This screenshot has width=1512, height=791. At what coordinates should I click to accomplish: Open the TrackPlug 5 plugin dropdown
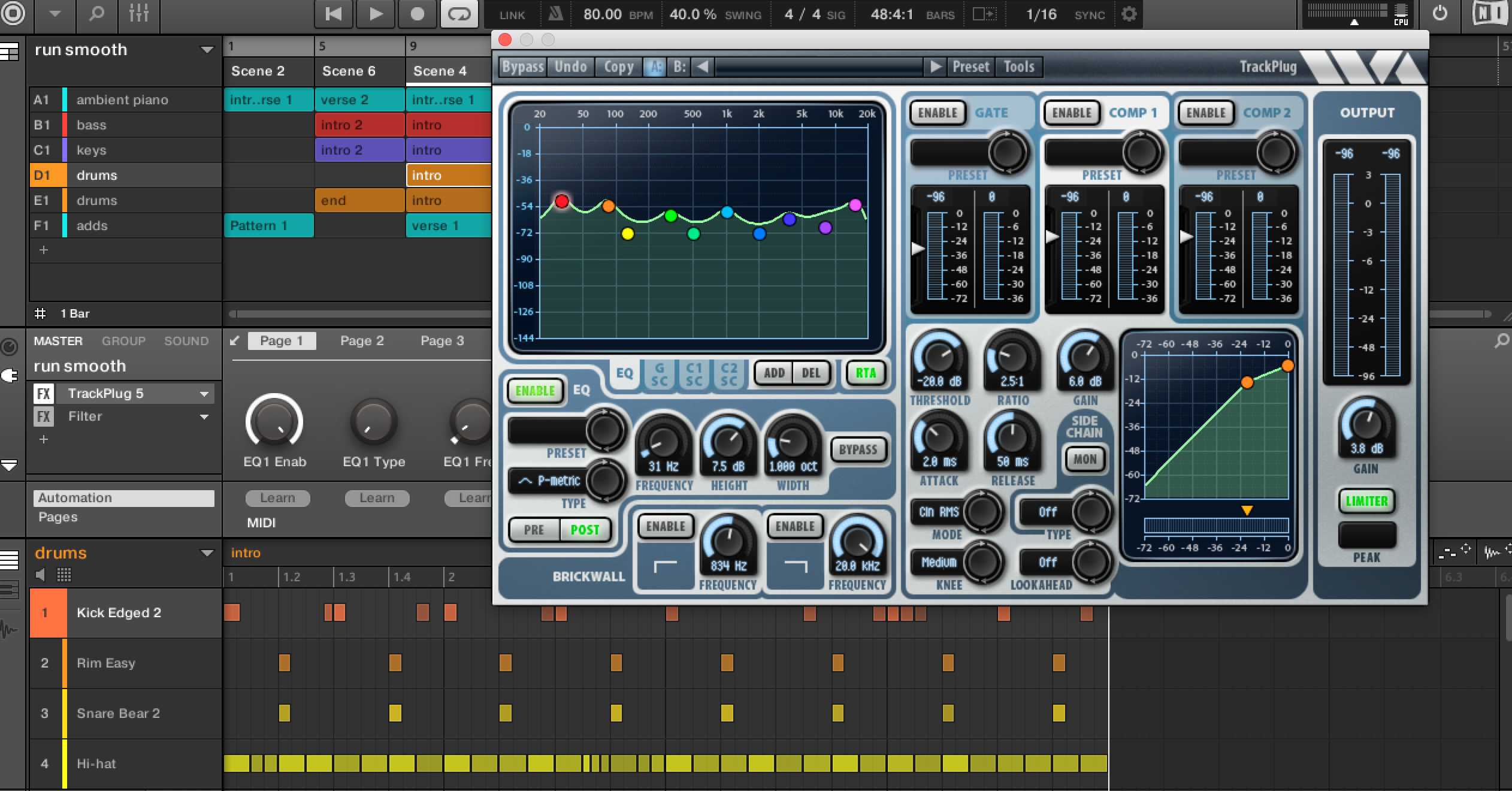pos(204,394)
